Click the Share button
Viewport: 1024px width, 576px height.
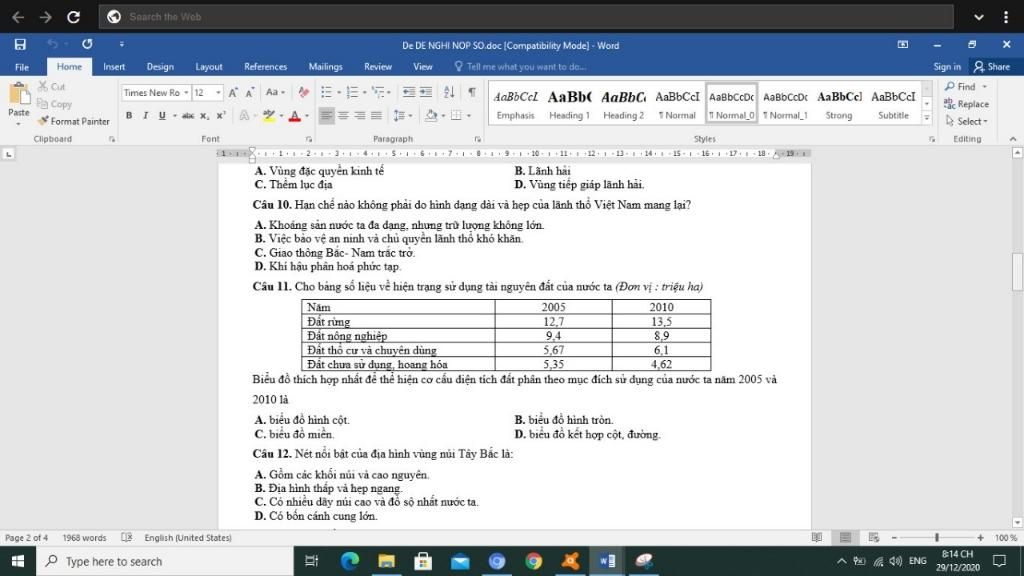pyautogui.click(x=991, y=67)
